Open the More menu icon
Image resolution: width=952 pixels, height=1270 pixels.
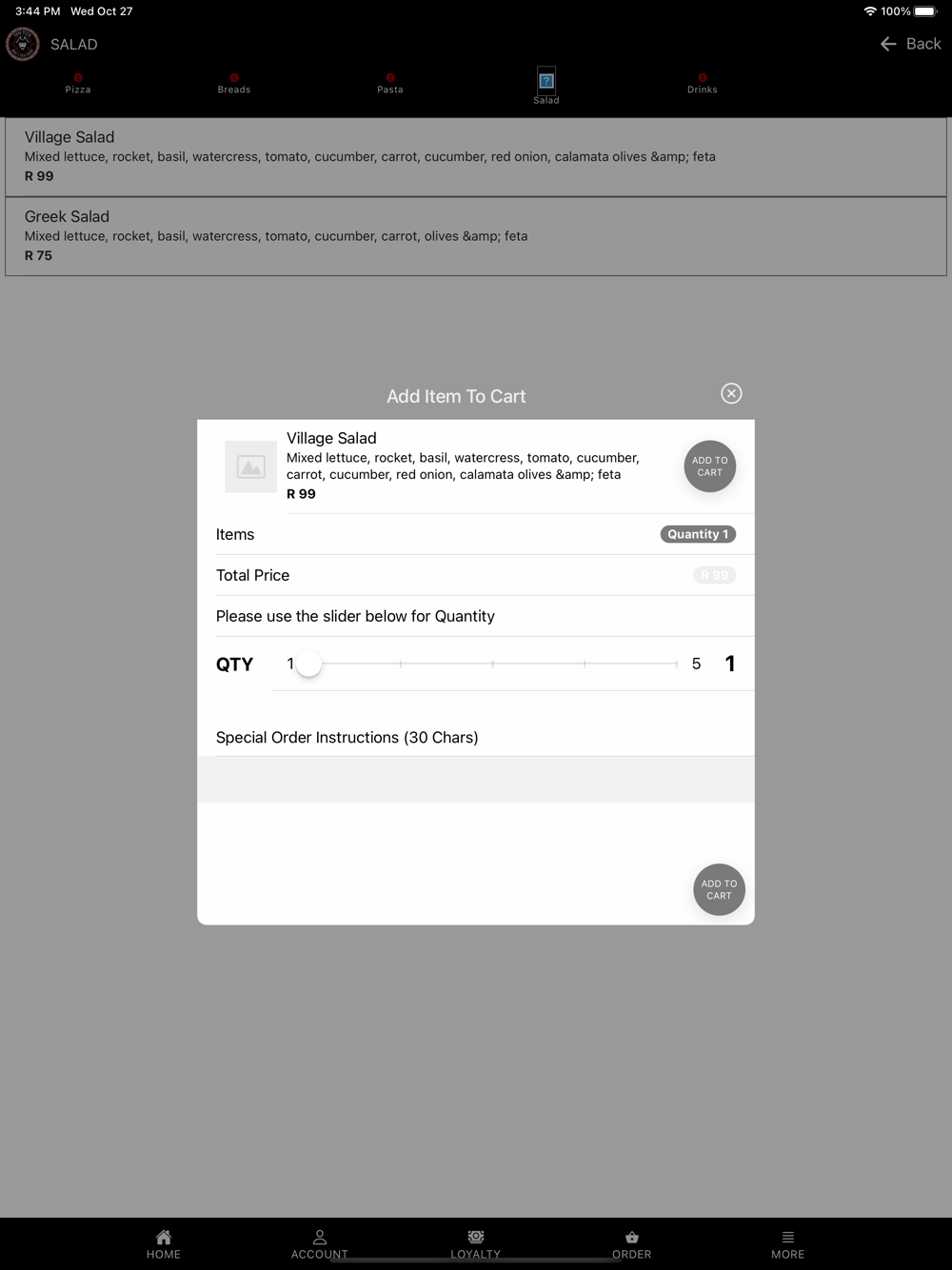pyautogui.click(x=788, y=1238)
